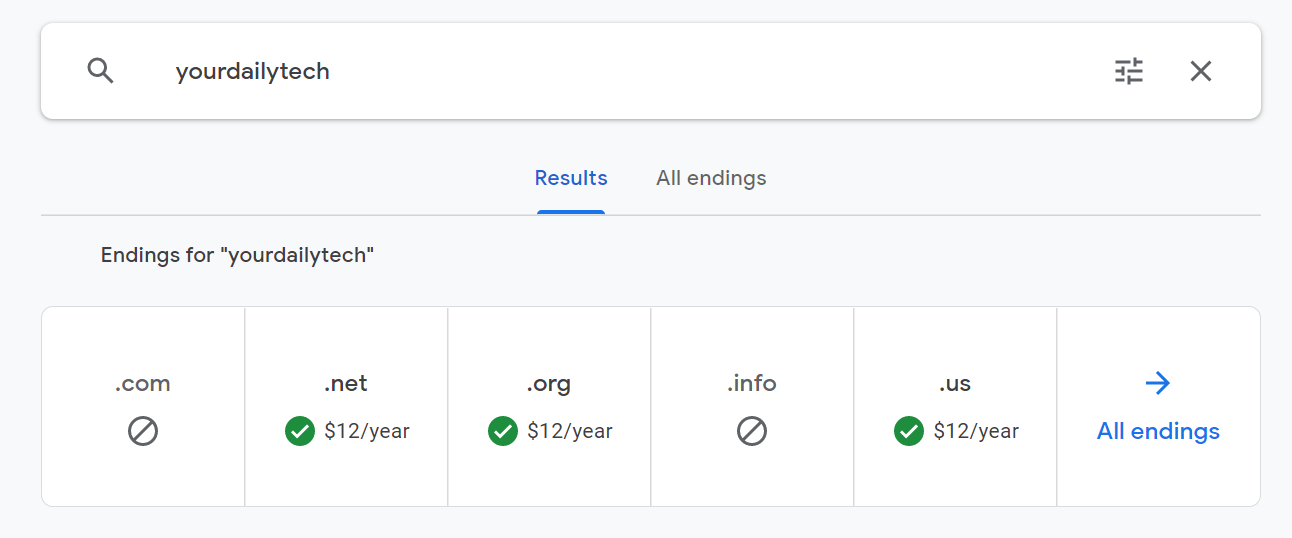Image resolution: width=1292 pixels, height=538 pixels.
Task: Click in the yourdailytech search field
Action: pos(600,71)
